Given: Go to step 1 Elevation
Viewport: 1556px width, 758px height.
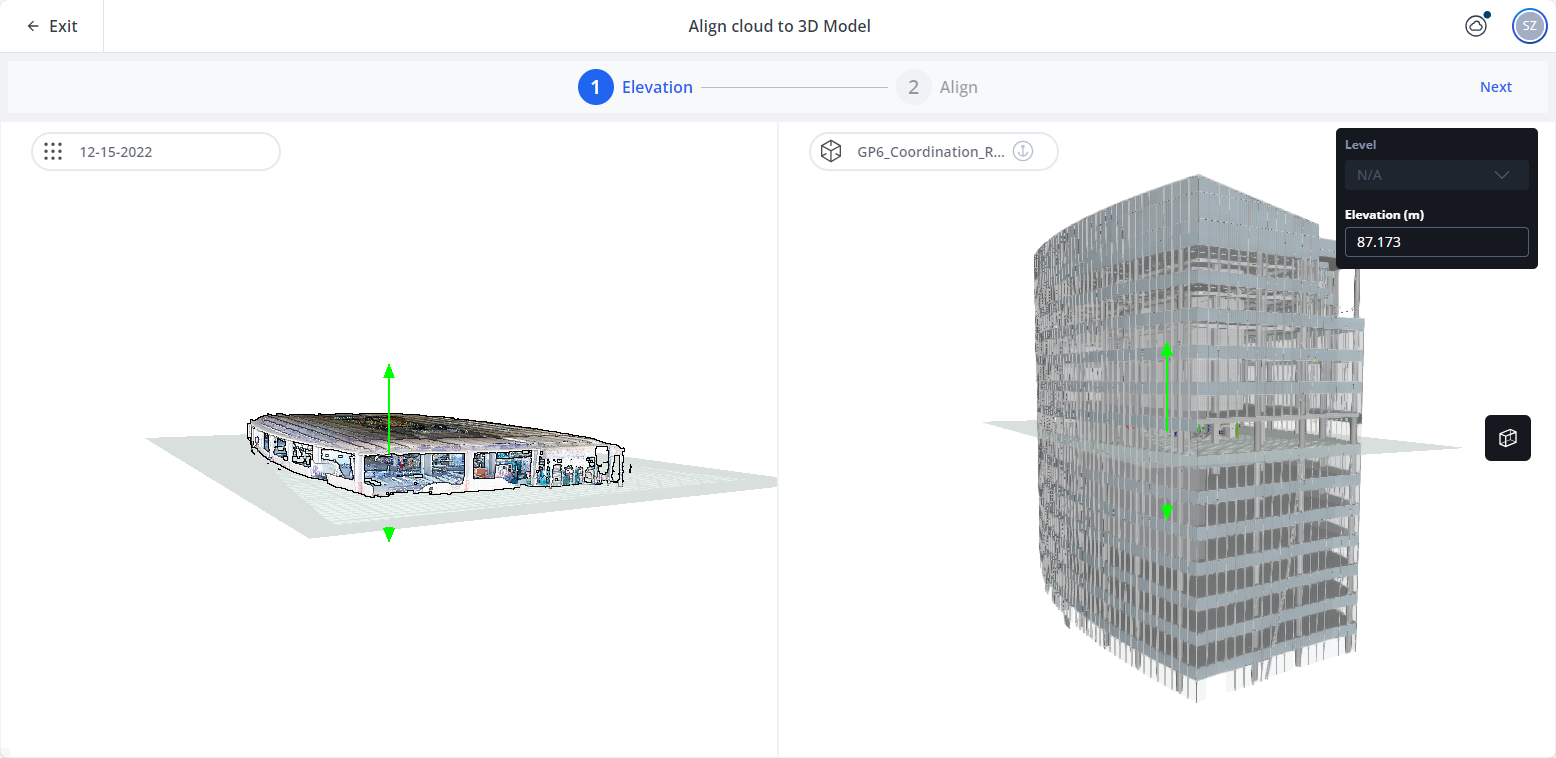Looking at the screenshot, I should [635, 87].
